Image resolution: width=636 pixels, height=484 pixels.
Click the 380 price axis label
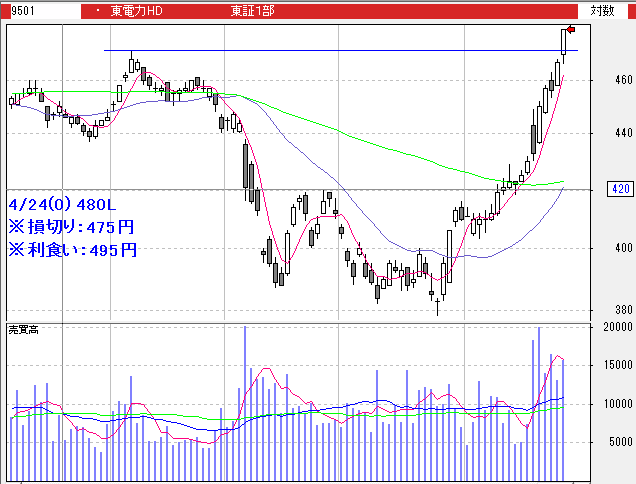[622, 309]
